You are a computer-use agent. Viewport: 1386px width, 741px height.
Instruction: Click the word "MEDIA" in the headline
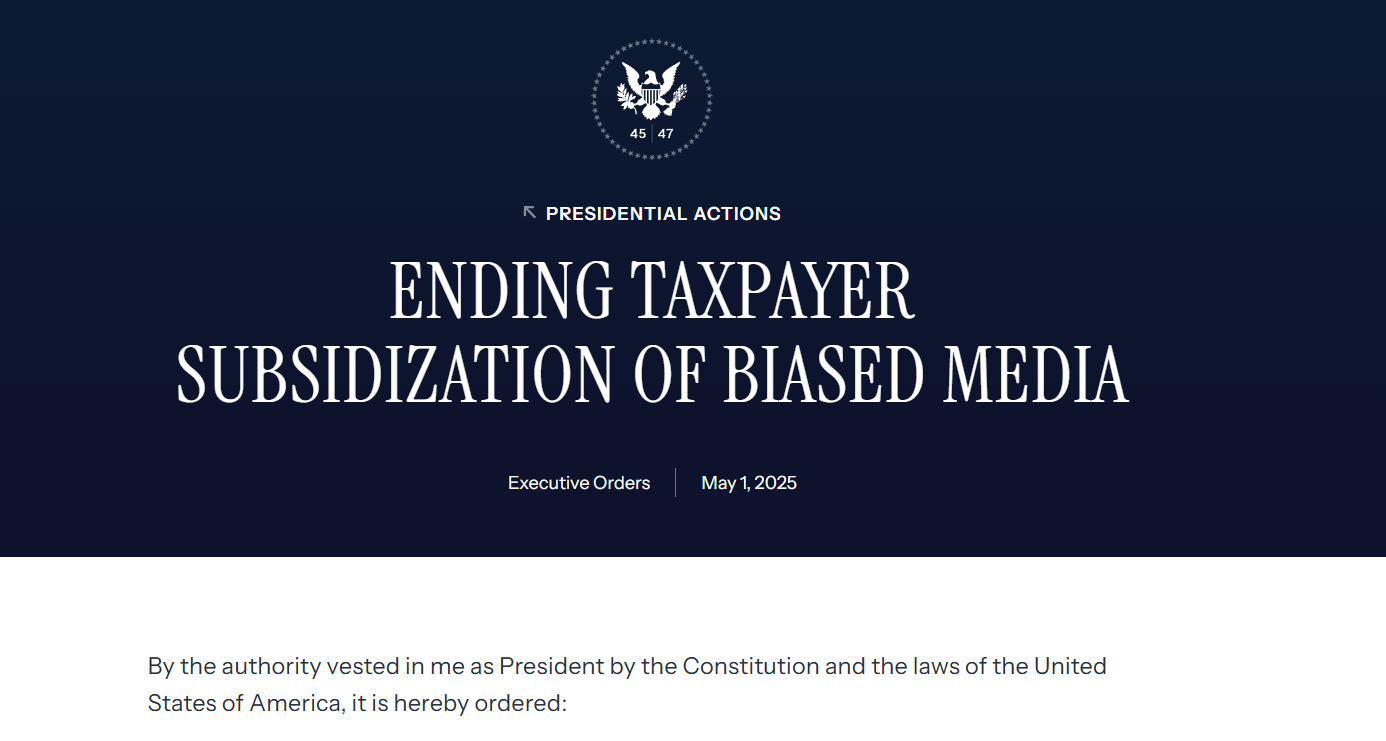(1037, 374)
